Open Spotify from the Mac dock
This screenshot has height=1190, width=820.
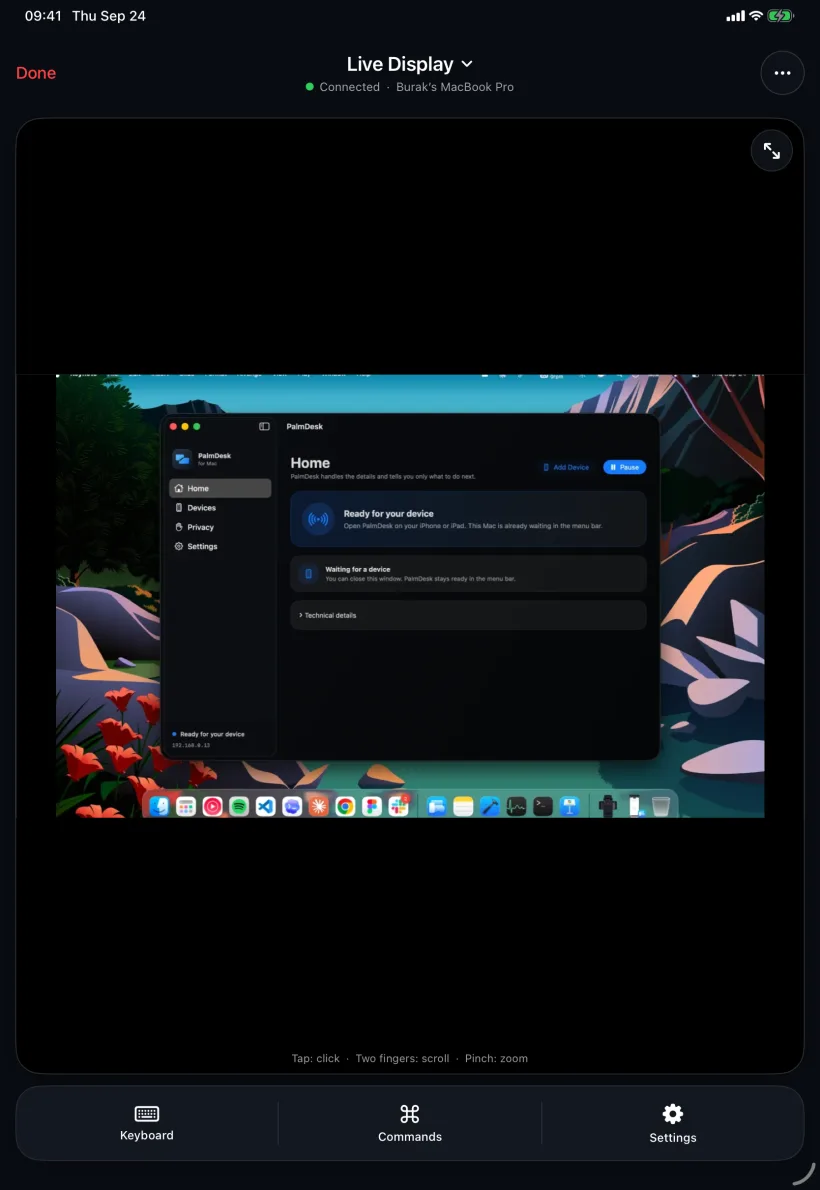click(238, 806)
